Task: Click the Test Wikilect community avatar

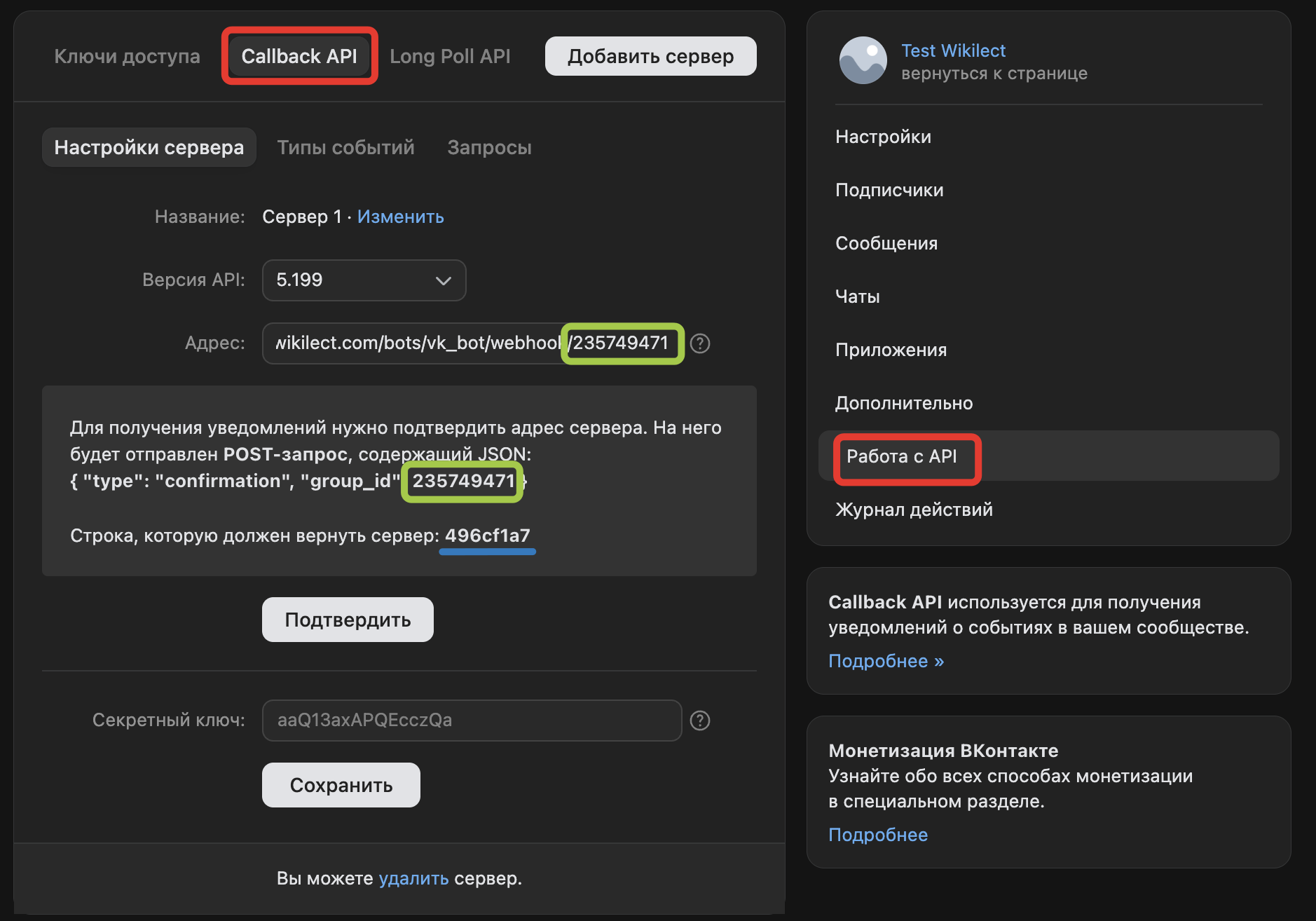Action: [863, 61]
